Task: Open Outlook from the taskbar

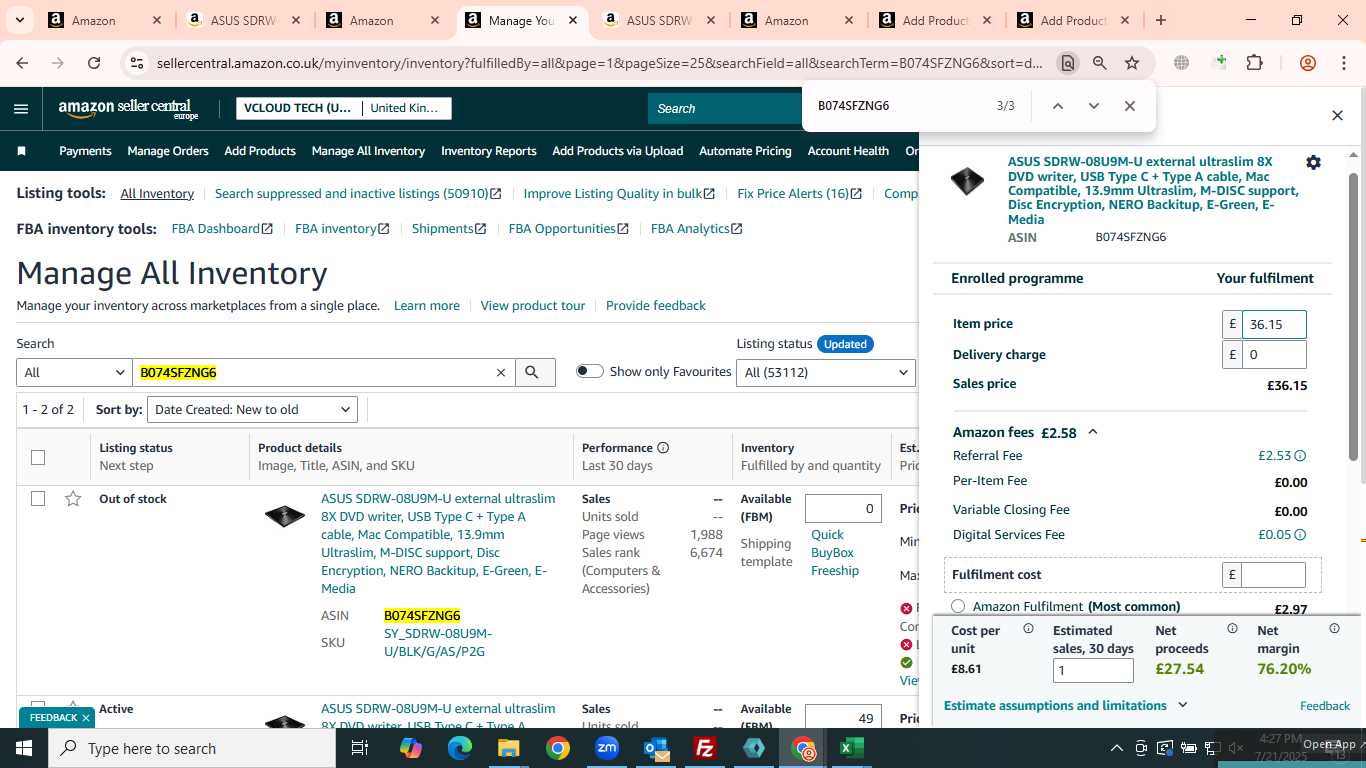Action: [x=656, y=748]
